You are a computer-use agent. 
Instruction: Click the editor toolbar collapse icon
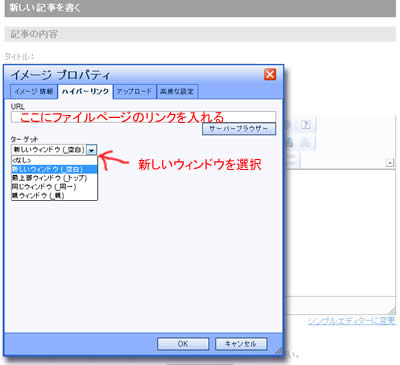point(390,163)
